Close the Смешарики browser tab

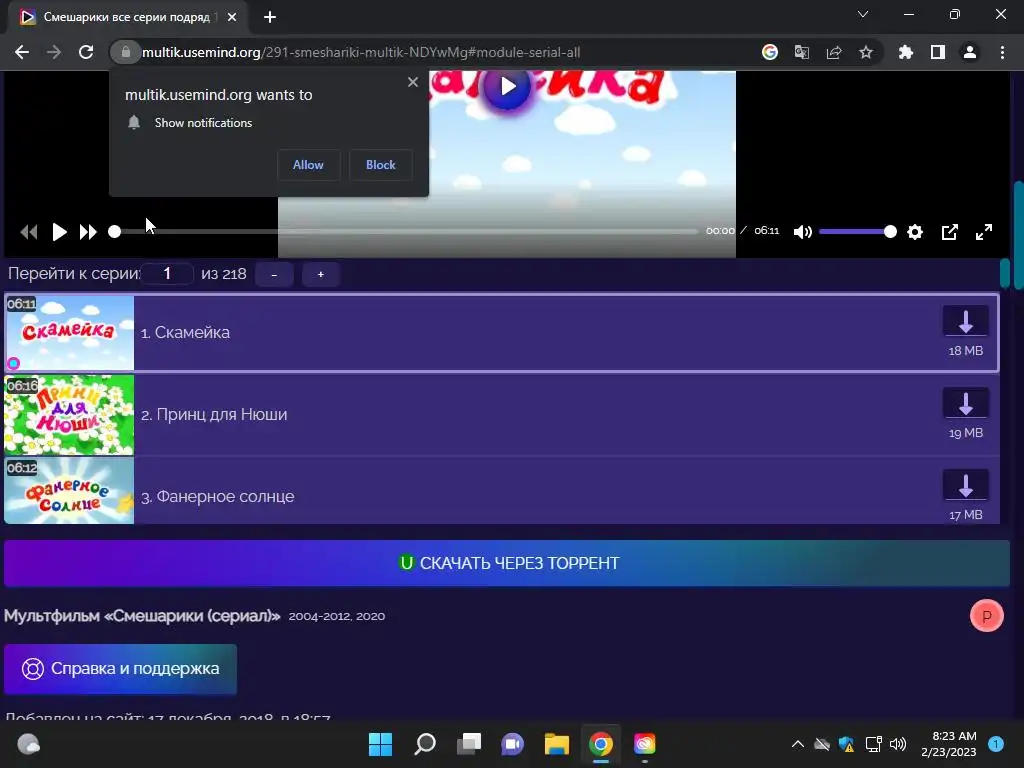click(231, 17)
